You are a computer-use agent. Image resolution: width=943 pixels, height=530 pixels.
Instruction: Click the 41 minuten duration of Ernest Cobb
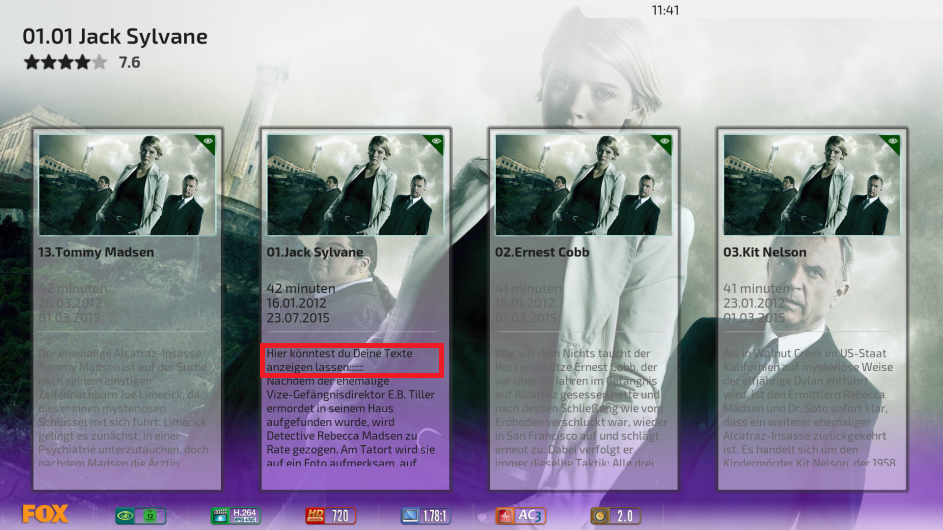528,289
